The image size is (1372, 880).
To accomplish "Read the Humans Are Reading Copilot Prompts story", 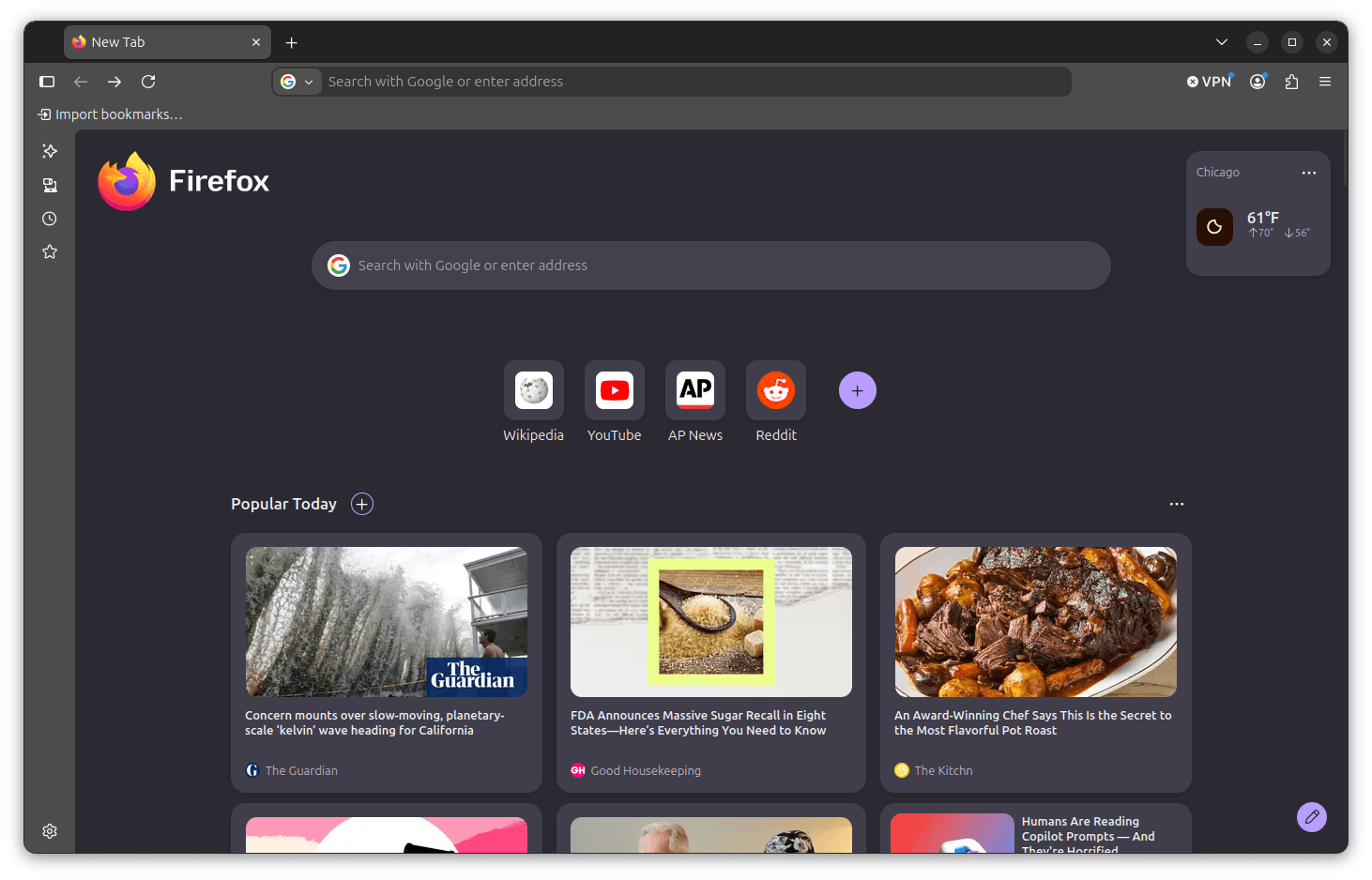I will (x=1089, y=835).
